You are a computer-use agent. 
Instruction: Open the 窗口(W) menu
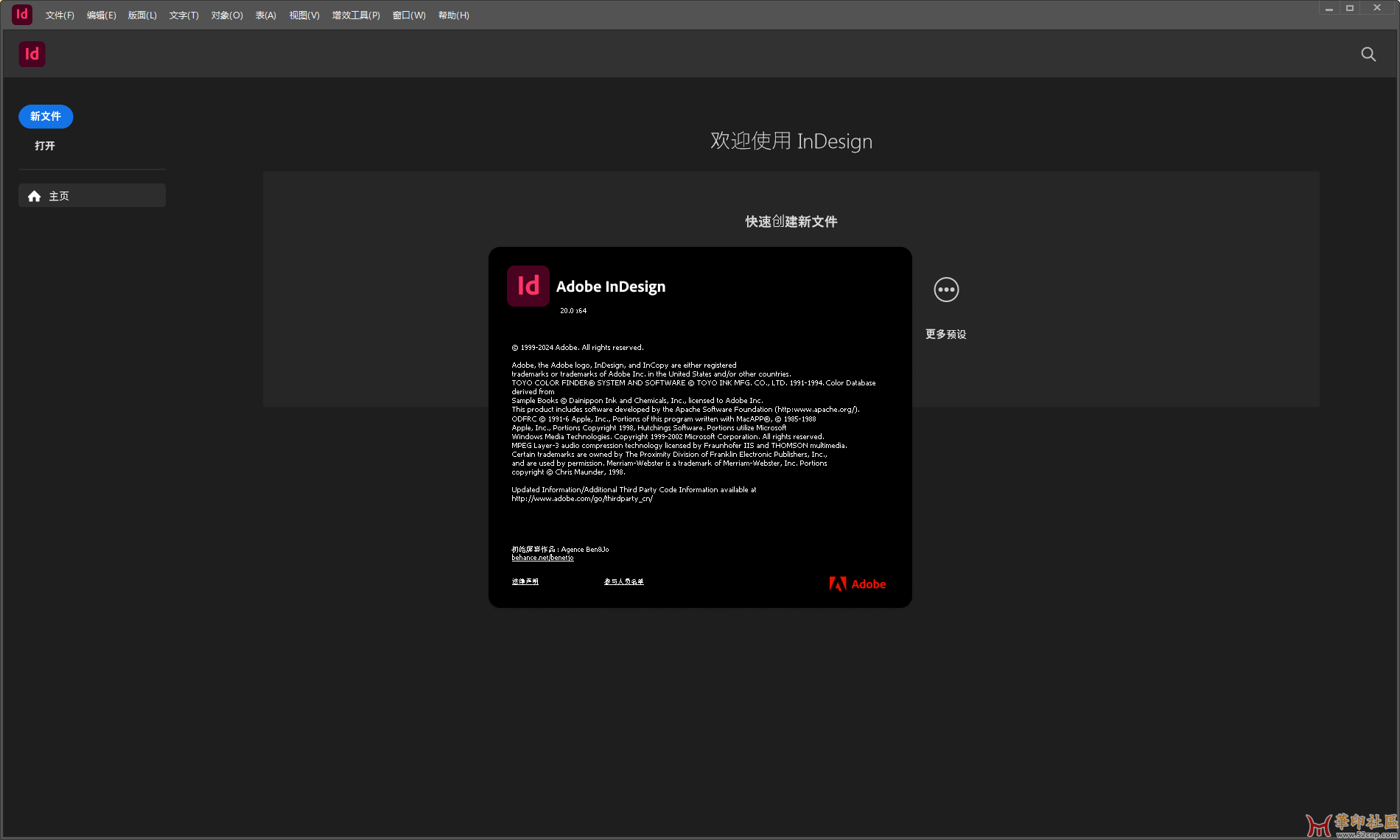(x=409, y=15)
